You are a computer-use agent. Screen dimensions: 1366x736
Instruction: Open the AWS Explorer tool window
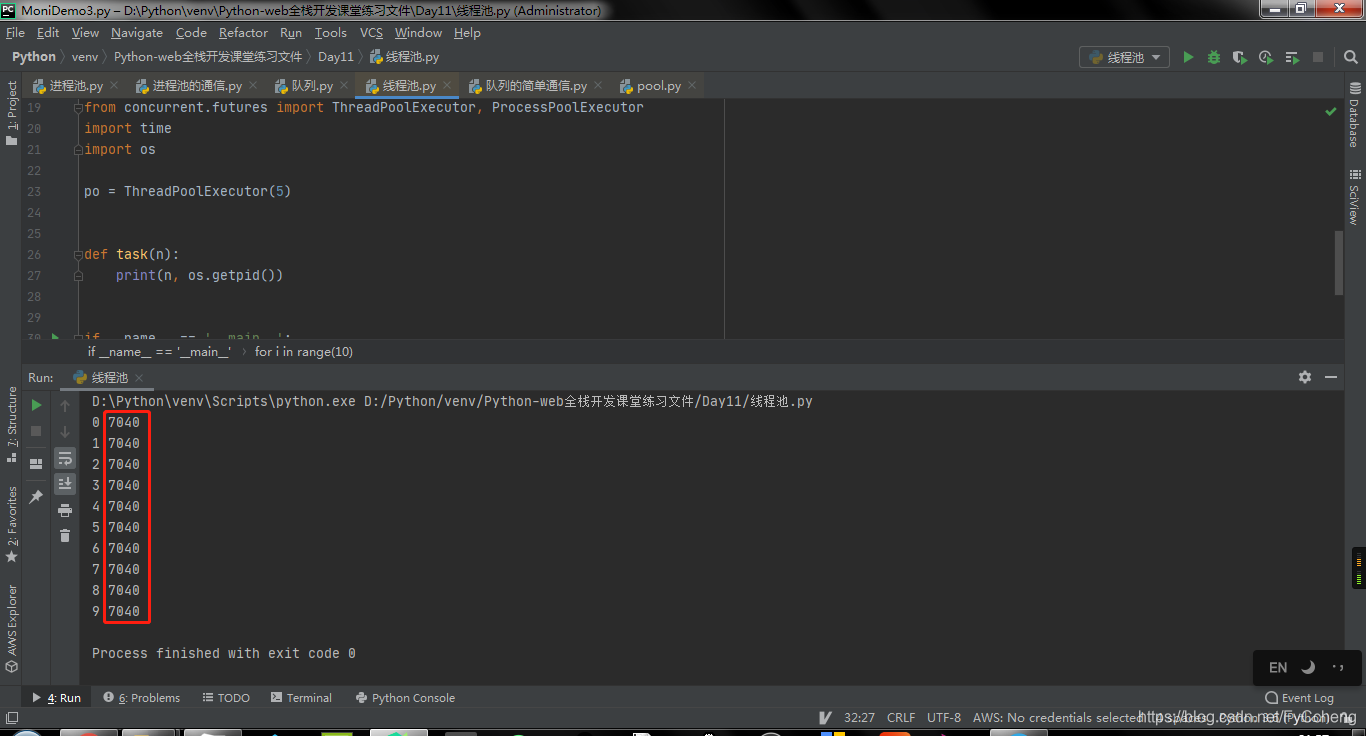click(x=12, y=628)
